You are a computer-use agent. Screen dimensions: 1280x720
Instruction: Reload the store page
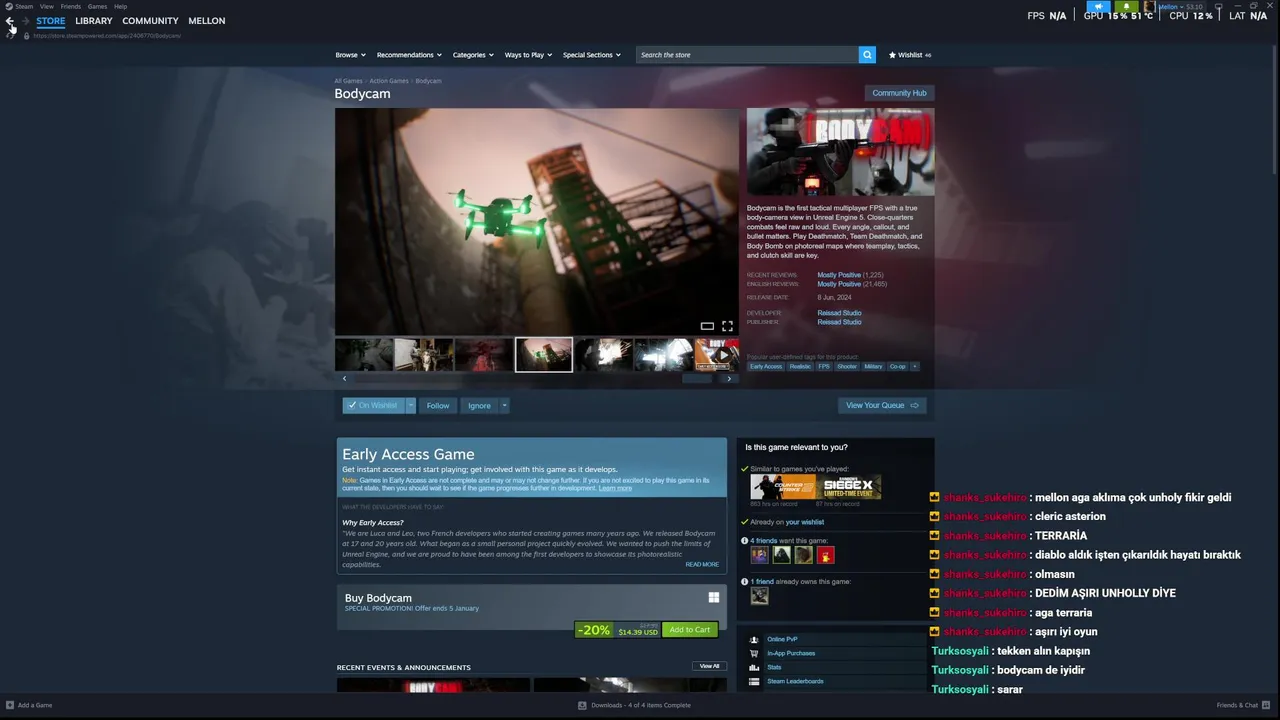12,35
